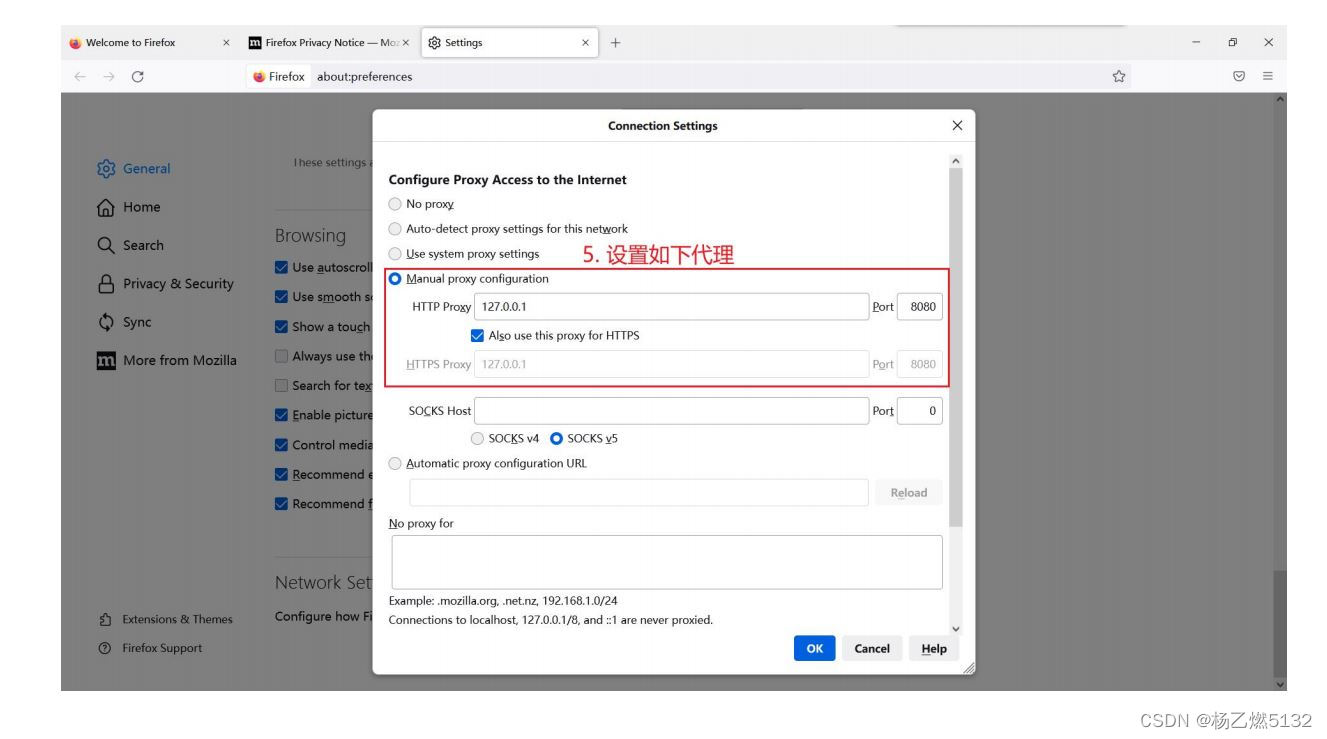Screen dimensions: 1327x739
Task: Open a new tab with plus button
Action: click(x=616, y=43)
